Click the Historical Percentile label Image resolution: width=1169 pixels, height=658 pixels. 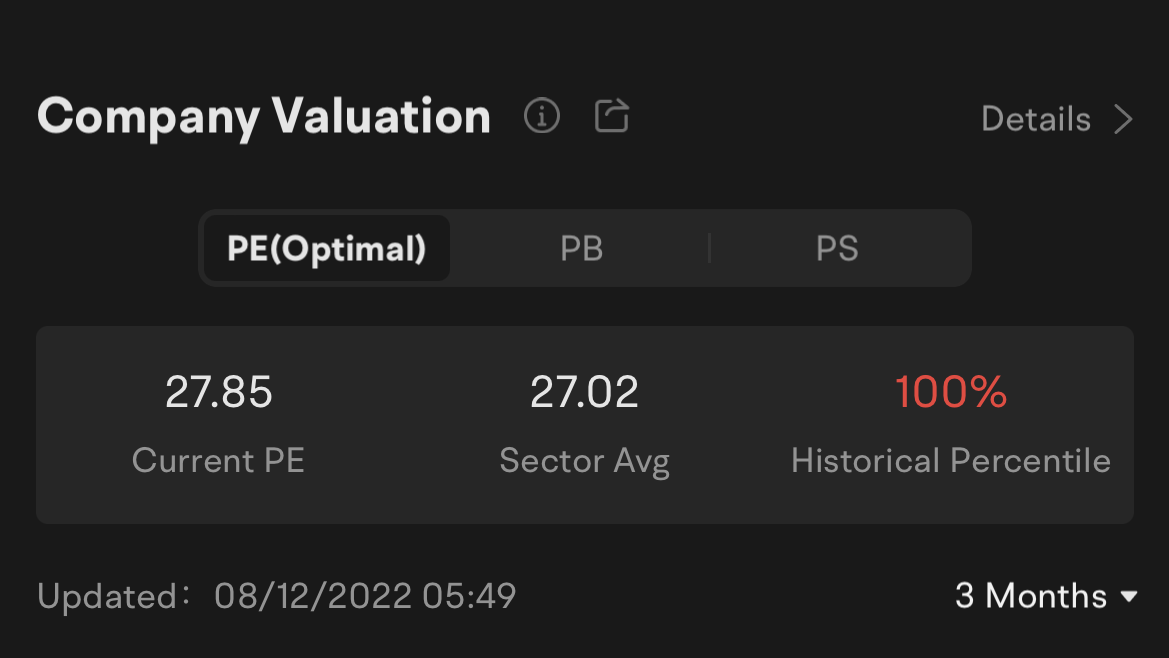click(951, 461)
